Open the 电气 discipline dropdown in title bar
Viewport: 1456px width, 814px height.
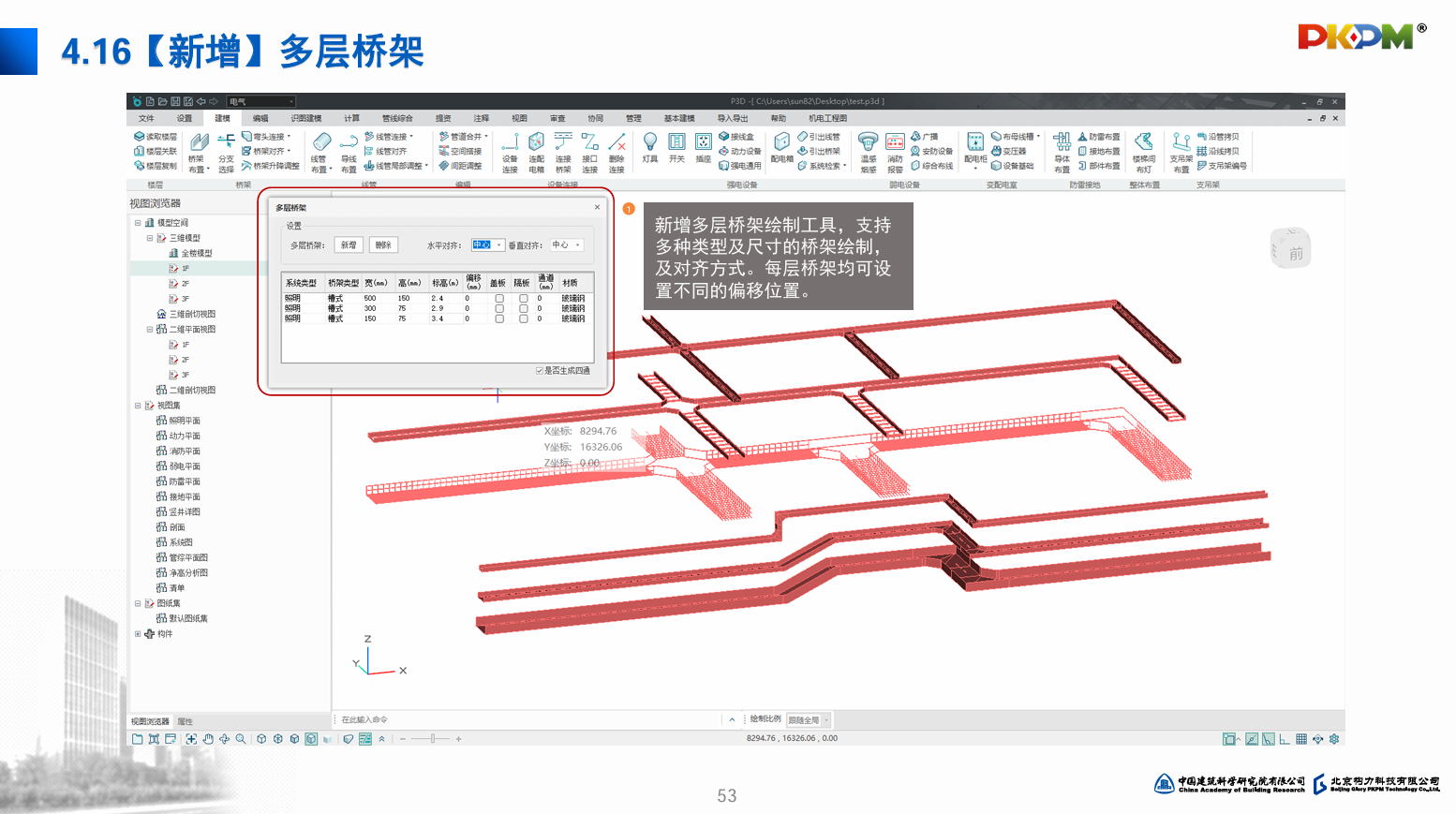[261, 101]
